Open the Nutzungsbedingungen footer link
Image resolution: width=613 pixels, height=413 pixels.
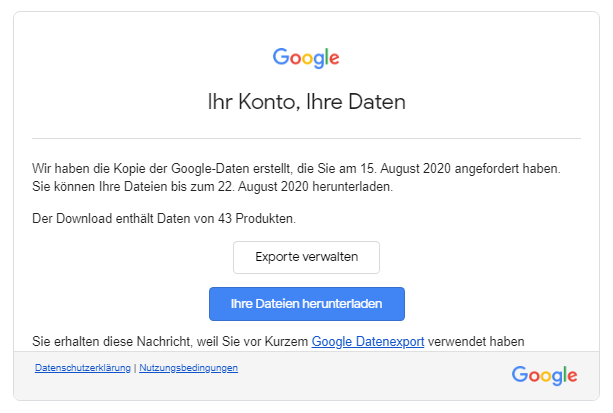pos(188,368)
